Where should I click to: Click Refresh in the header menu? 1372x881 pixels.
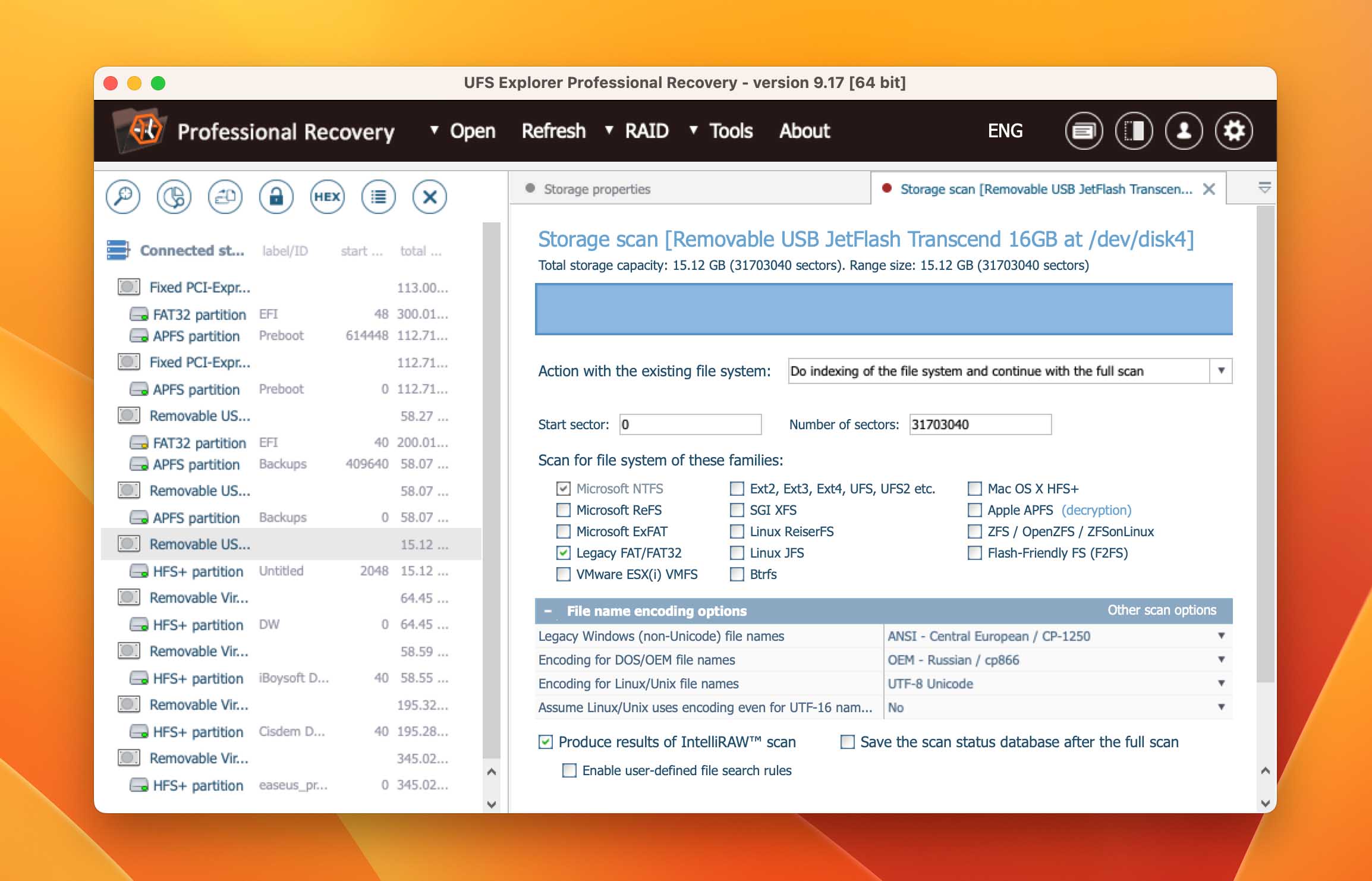pos(553,131)
